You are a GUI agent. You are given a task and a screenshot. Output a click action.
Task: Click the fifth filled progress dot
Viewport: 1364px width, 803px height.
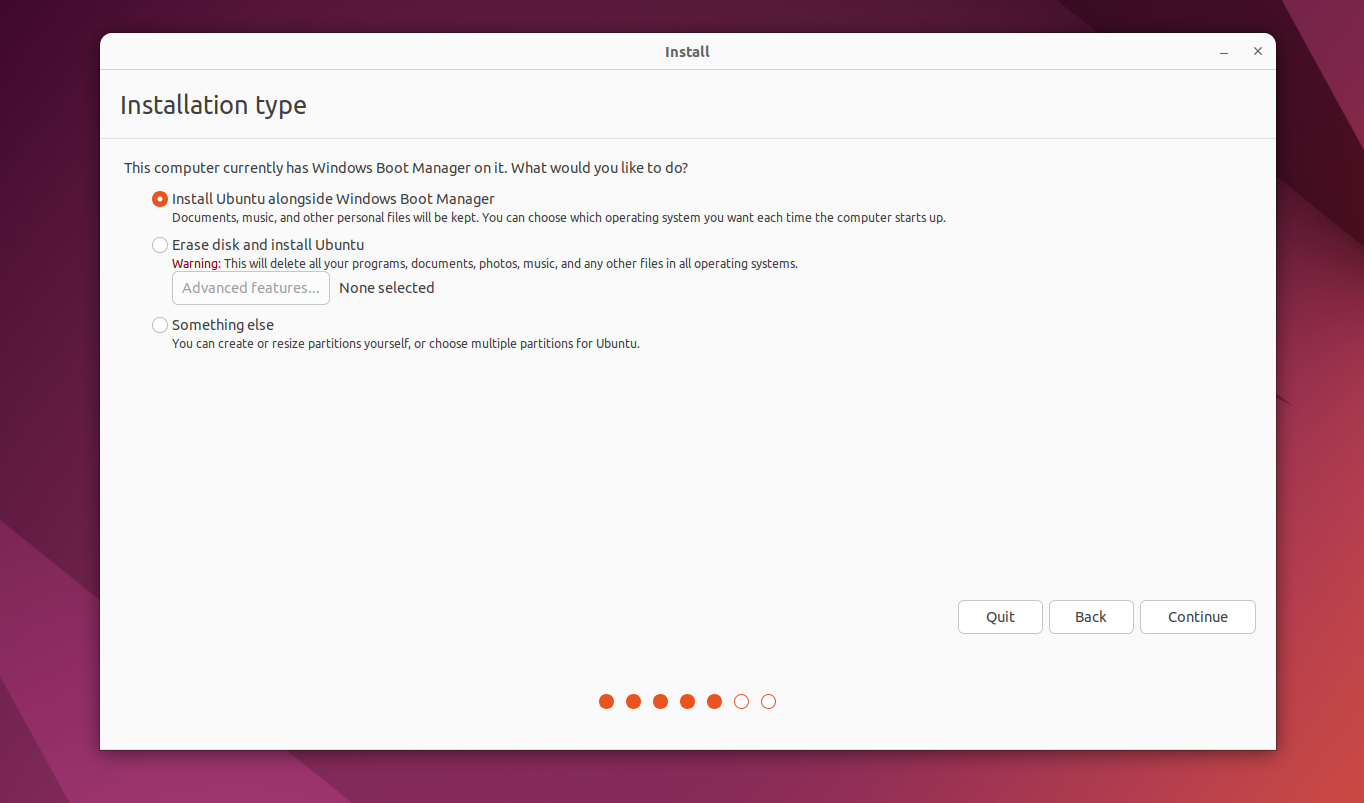[714, 701]
